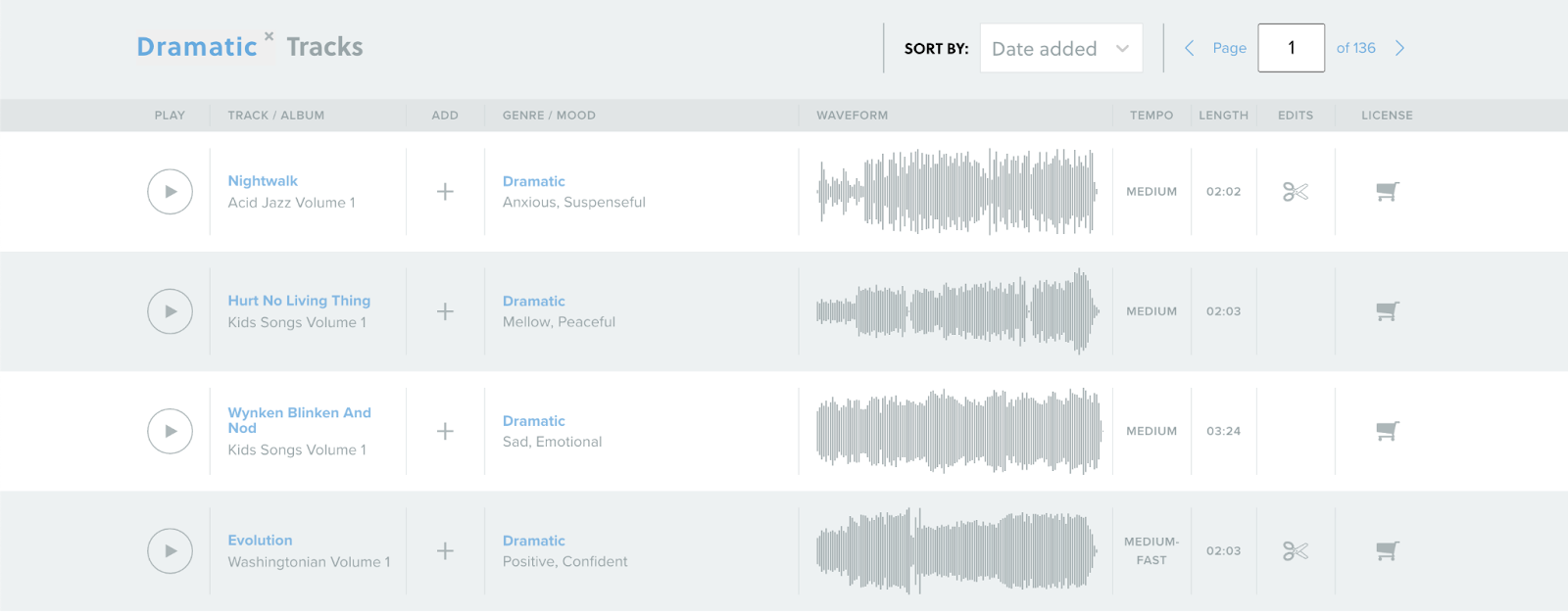The width and height of the screenshot is (1568, 614).
Task: Add Evolution to your collection
Action: [445, 550]
